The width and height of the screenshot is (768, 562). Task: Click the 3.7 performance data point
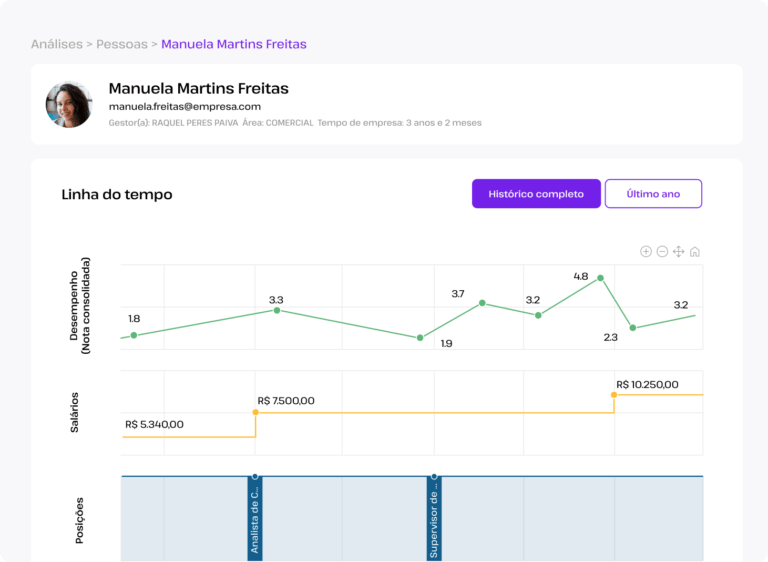[482, 303]
